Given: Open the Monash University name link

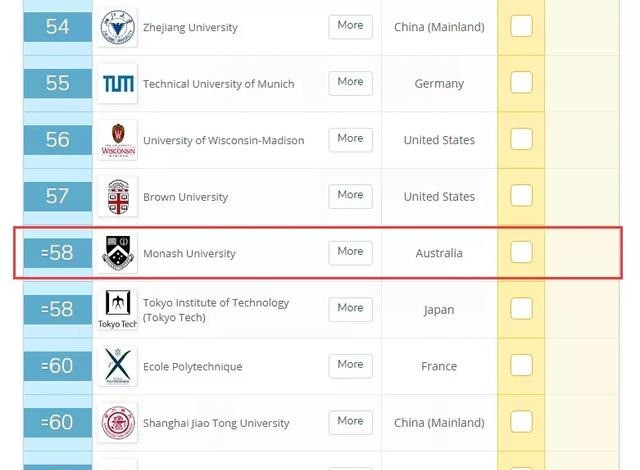Looking at the screenshot, I should pos(189,254).
